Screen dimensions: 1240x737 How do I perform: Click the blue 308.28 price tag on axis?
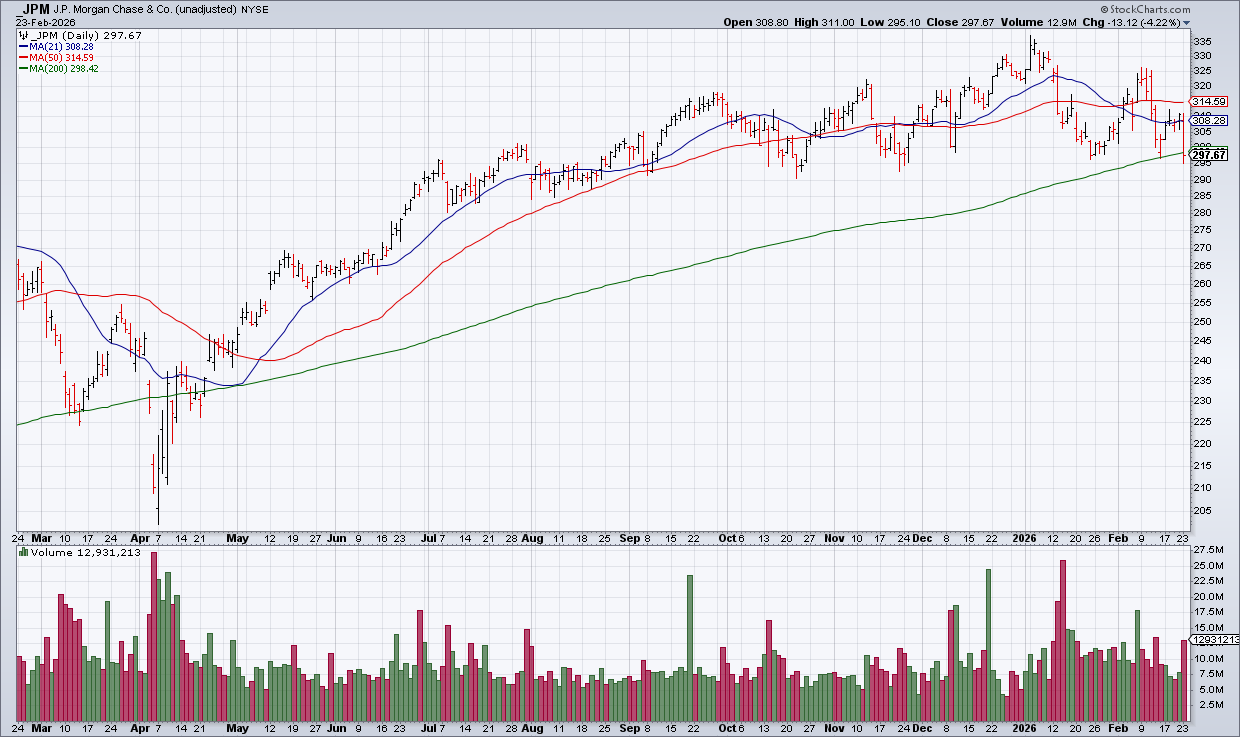tap(1208, 120)
